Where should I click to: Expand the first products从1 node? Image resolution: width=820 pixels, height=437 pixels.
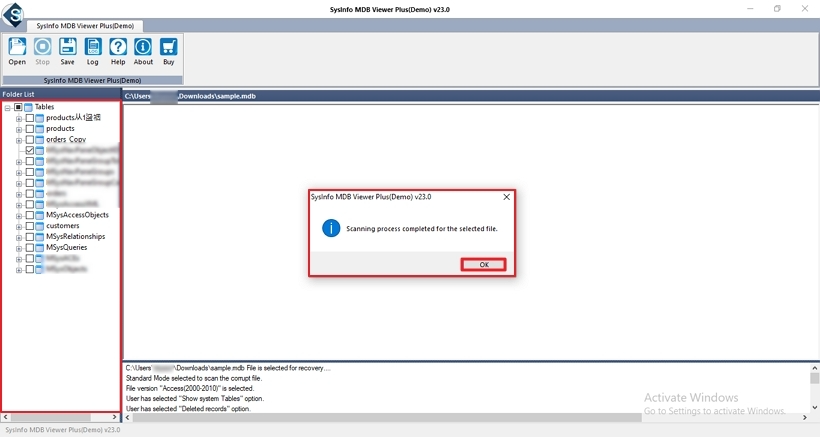point(19,119)
